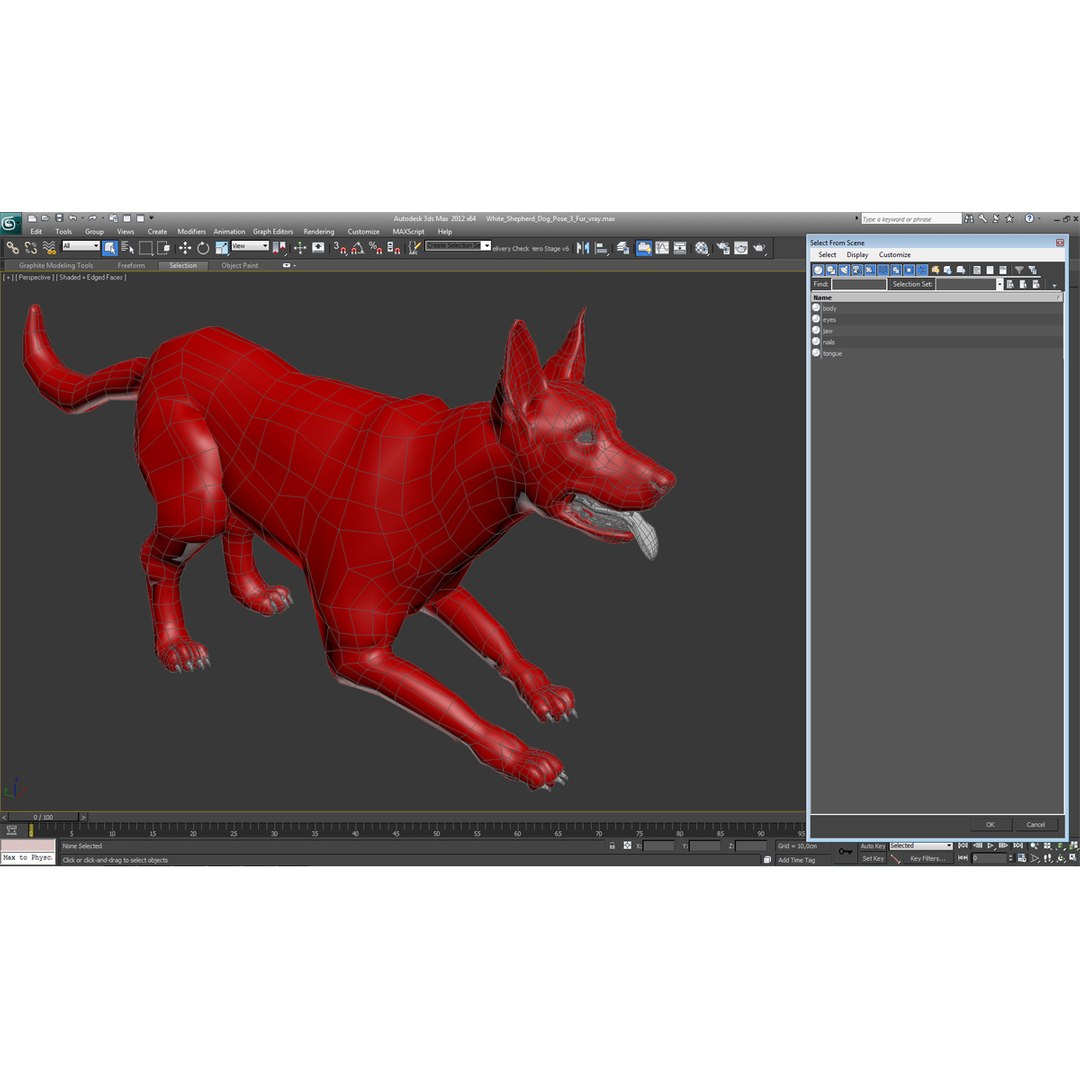The height and width of the screenshot is (1080, 1080).
Task: Activate Select and Move tool
Action: (185, 248)
